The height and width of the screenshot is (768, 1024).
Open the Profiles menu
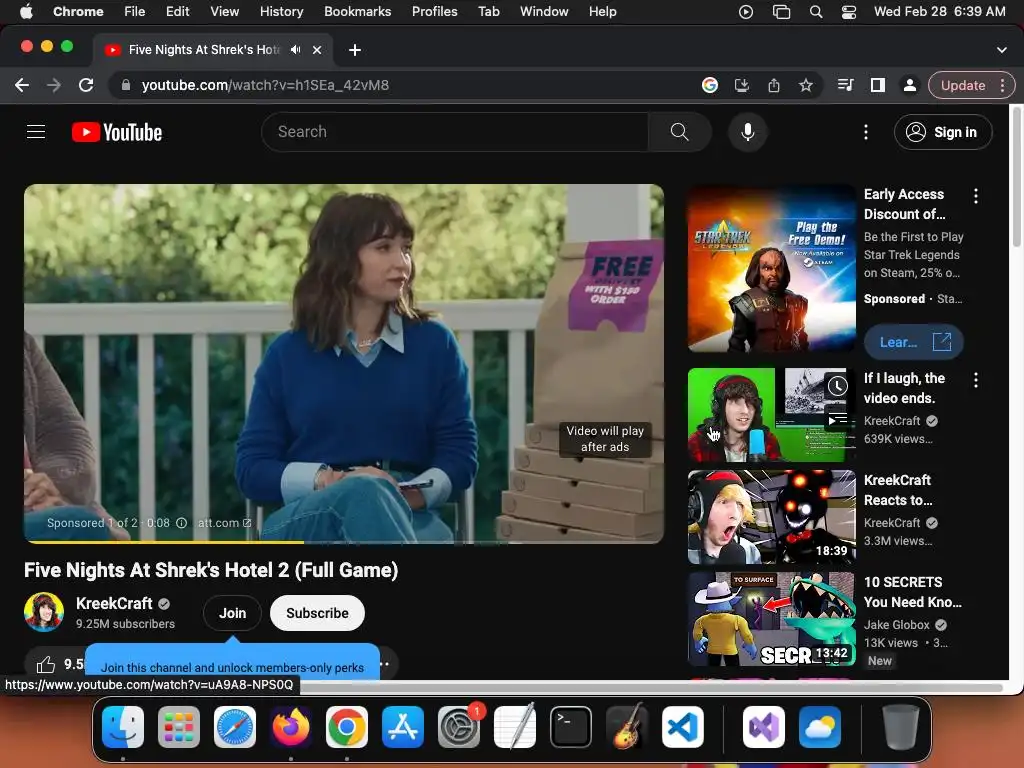pos(434,11)
